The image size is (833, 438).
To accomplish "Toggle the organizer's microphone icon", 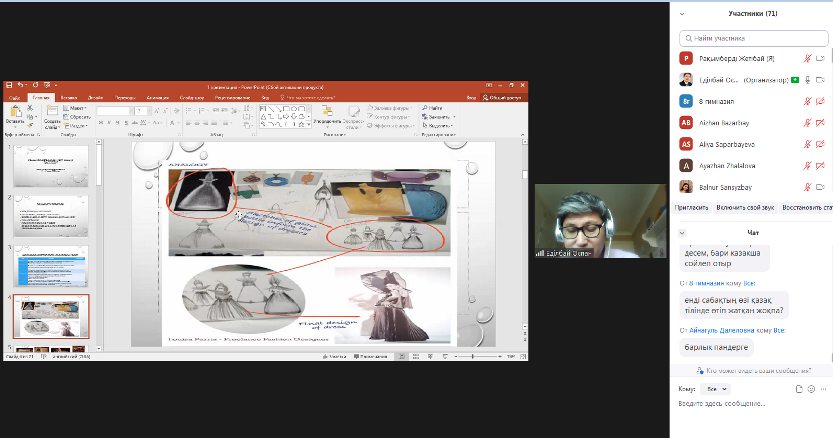I will (x=806, y=79).
